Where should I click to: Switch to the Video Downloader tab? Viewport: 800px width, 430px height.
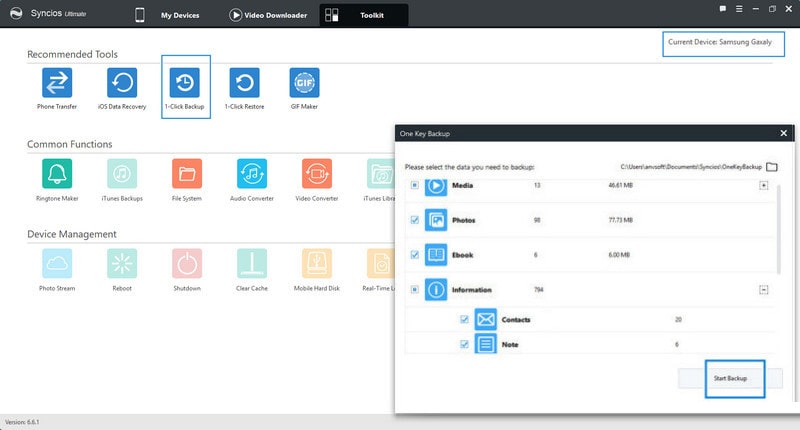268,15
